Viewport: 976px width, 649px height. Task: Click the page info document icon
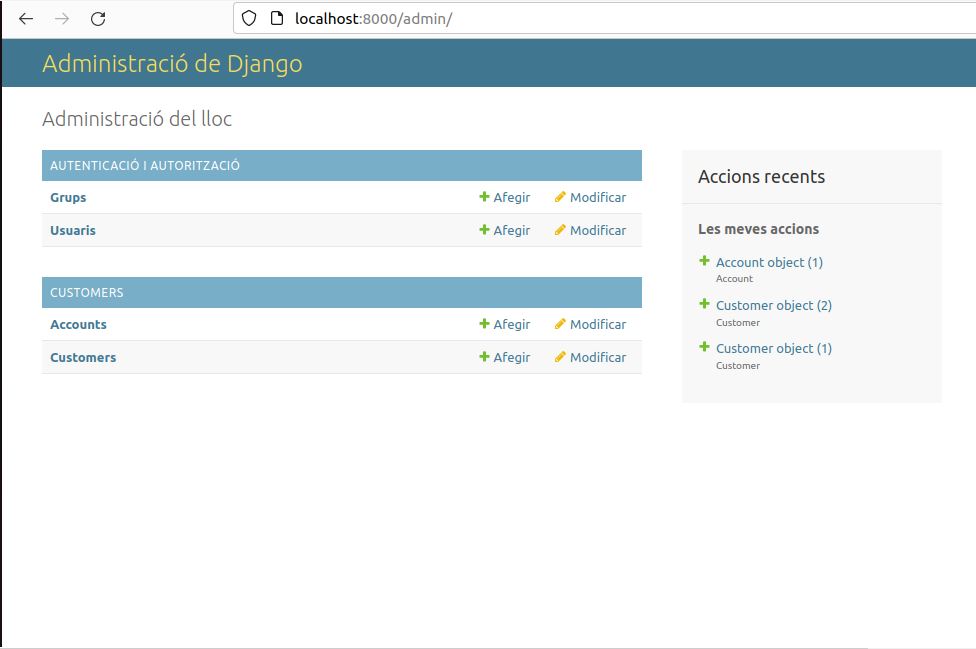coord(277,19)
